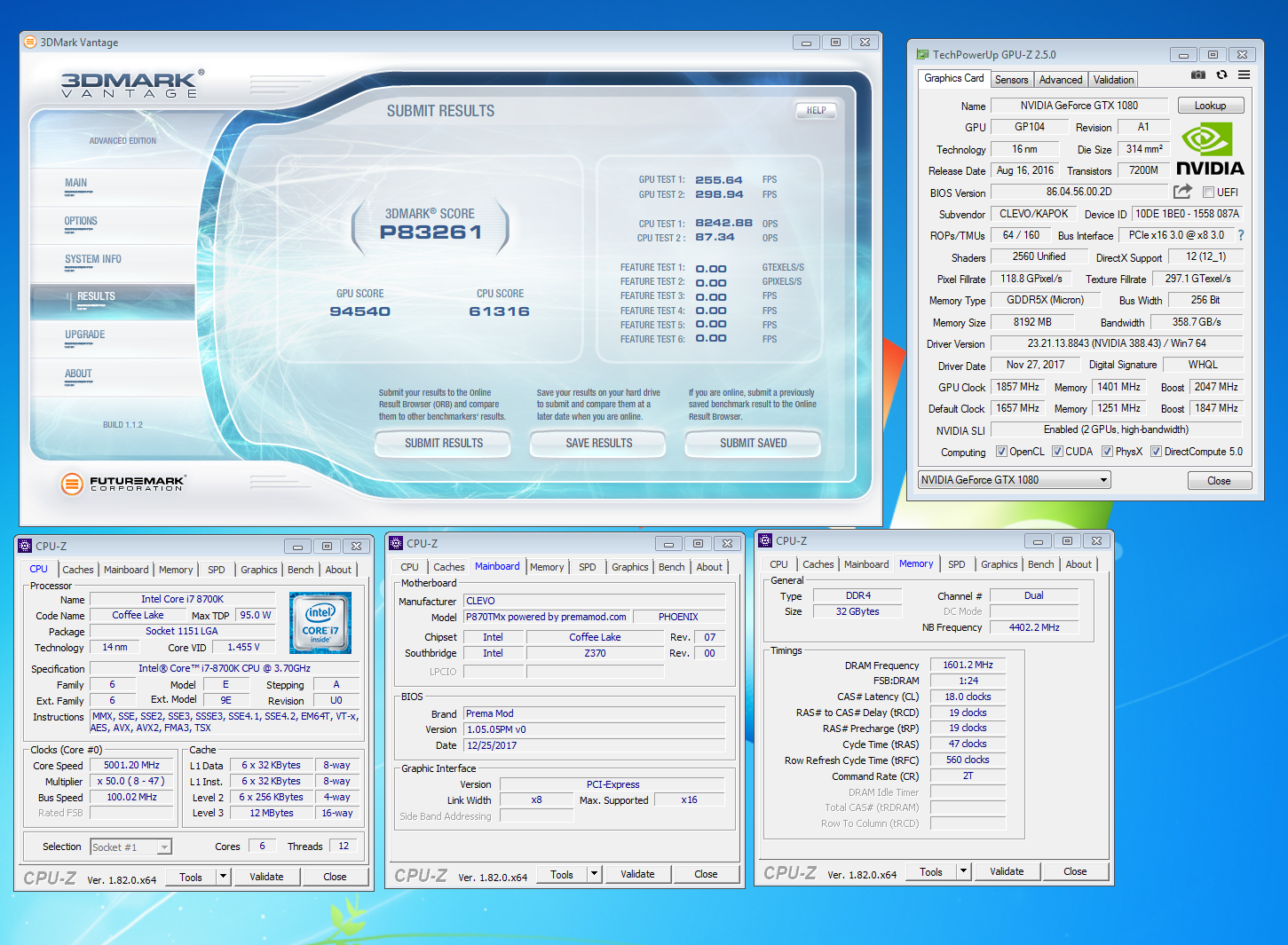Toggle the UEFI checkbox
Image resolution: width=1288 pixels, height=945 pixels.
pos(1208,193)
